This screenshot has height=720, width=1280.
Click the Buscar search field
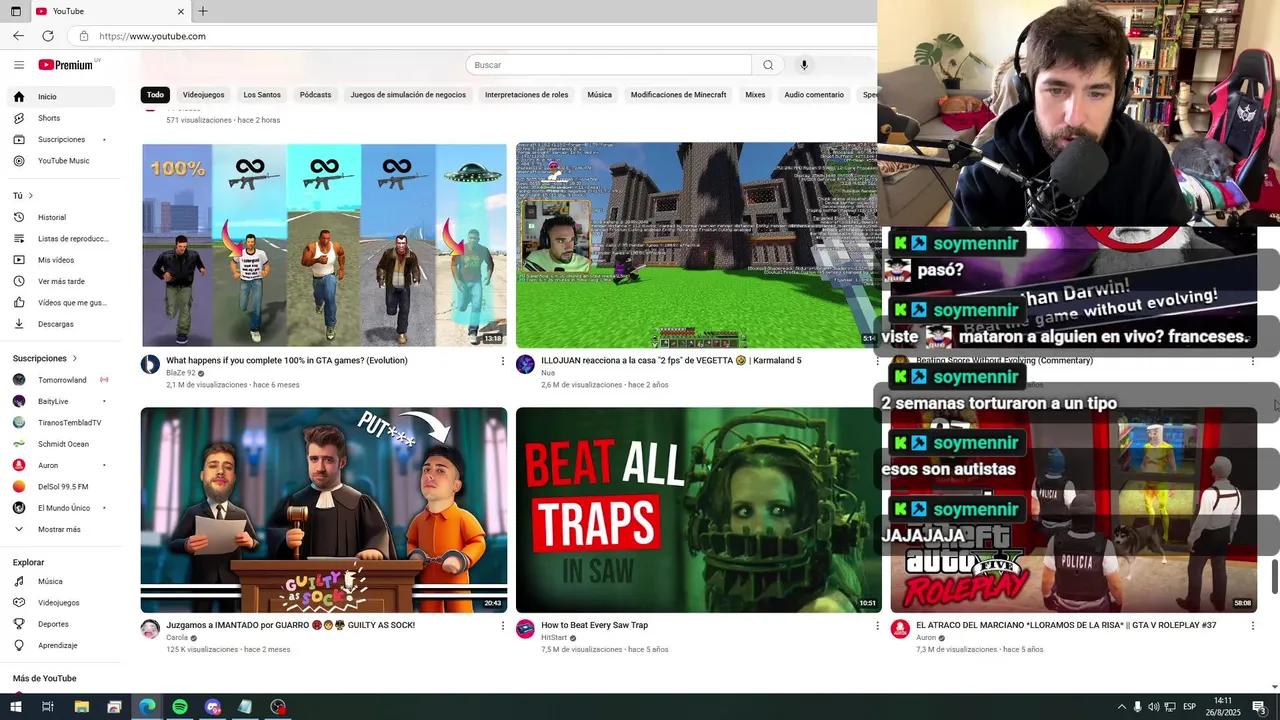[x=608, y=65]
